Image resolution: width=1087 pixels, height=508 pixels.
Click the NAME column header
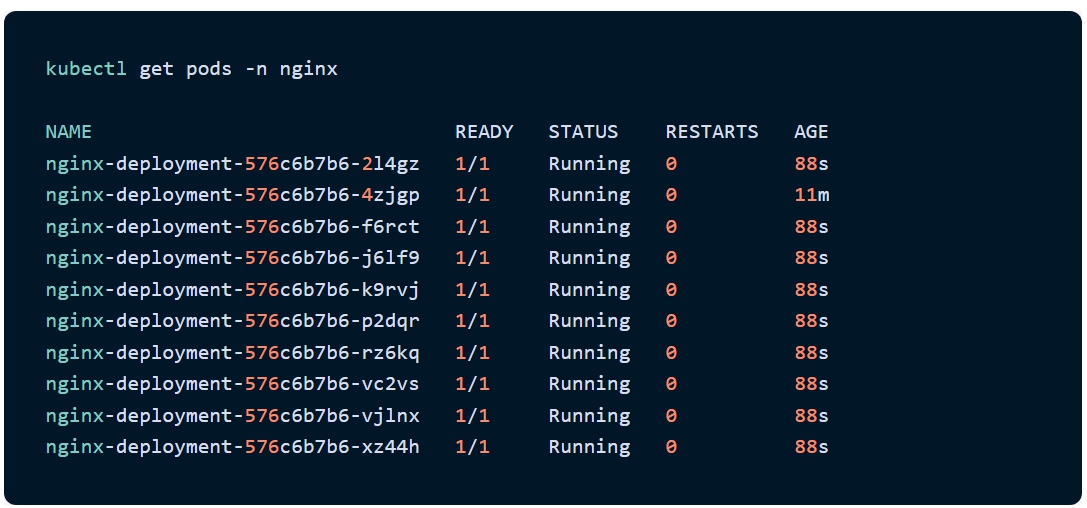point(68,132)
